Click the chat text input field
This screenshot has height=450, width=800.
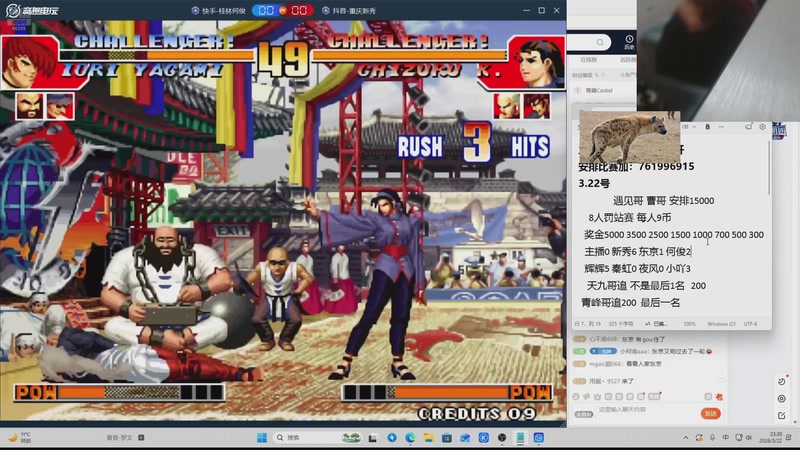pos(647,412)
